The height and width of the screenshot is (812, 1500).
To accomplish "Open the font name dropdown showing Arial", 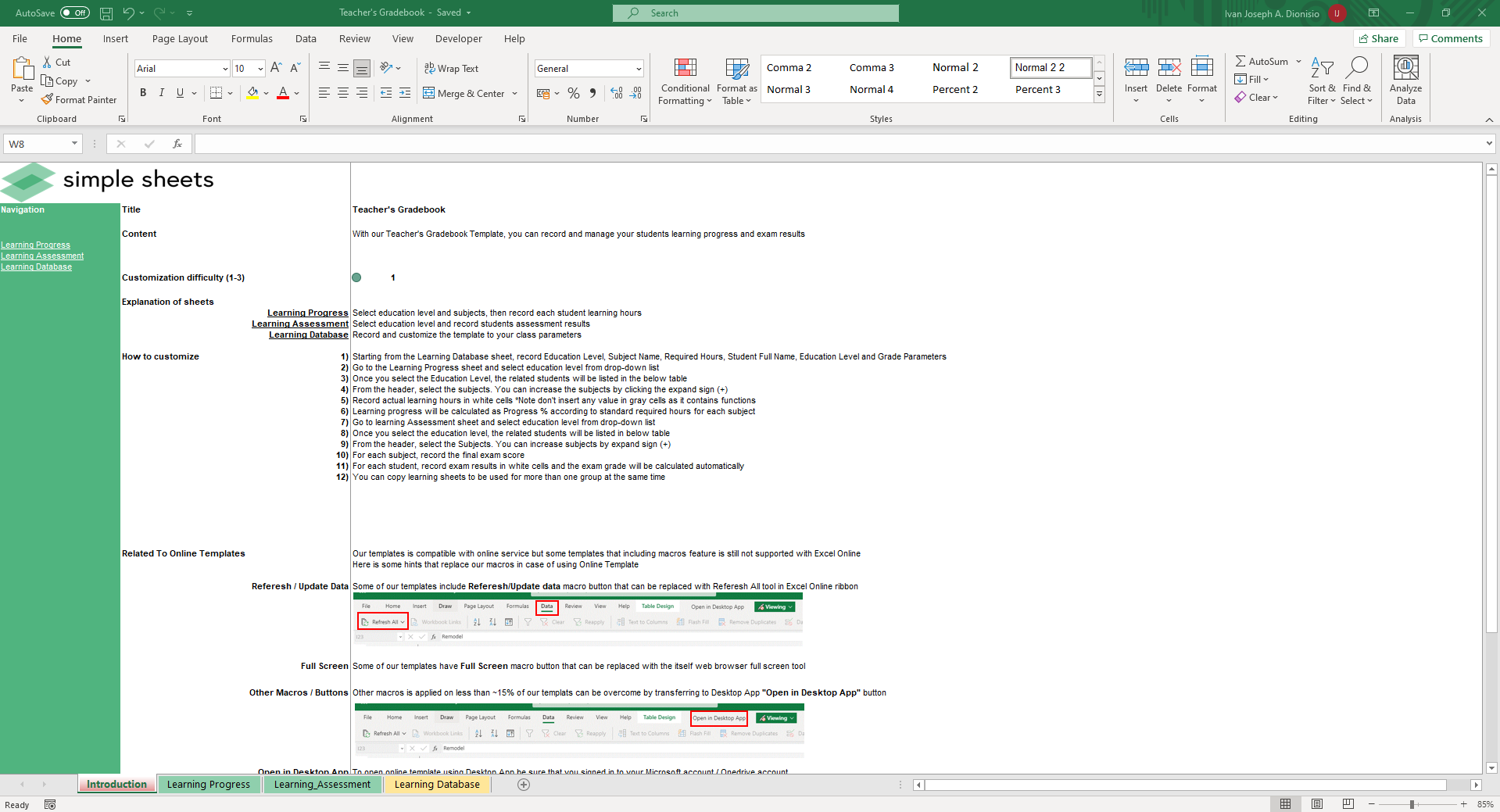I will (225, 69).
